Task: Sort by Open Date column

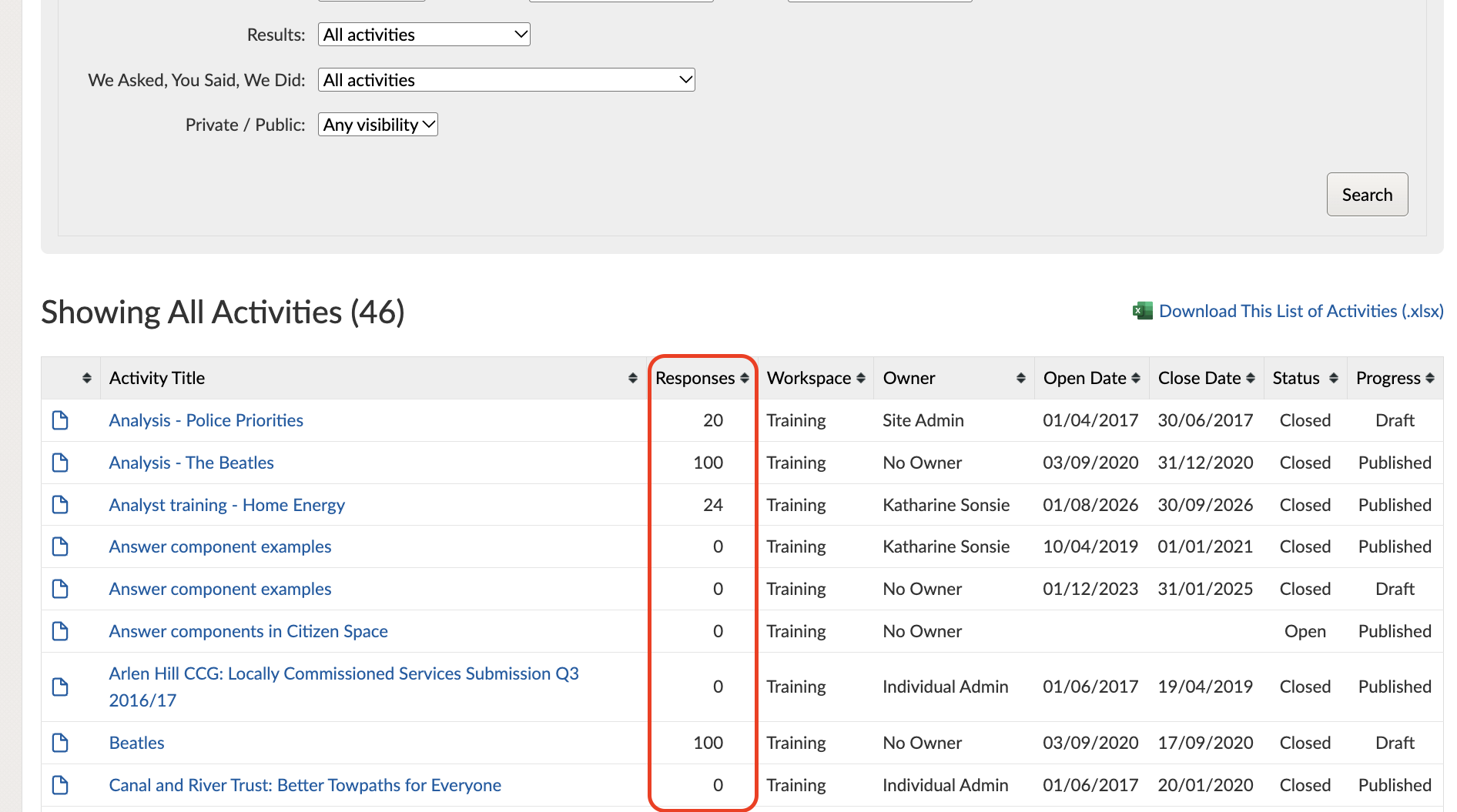Action: click(1136, 378)
